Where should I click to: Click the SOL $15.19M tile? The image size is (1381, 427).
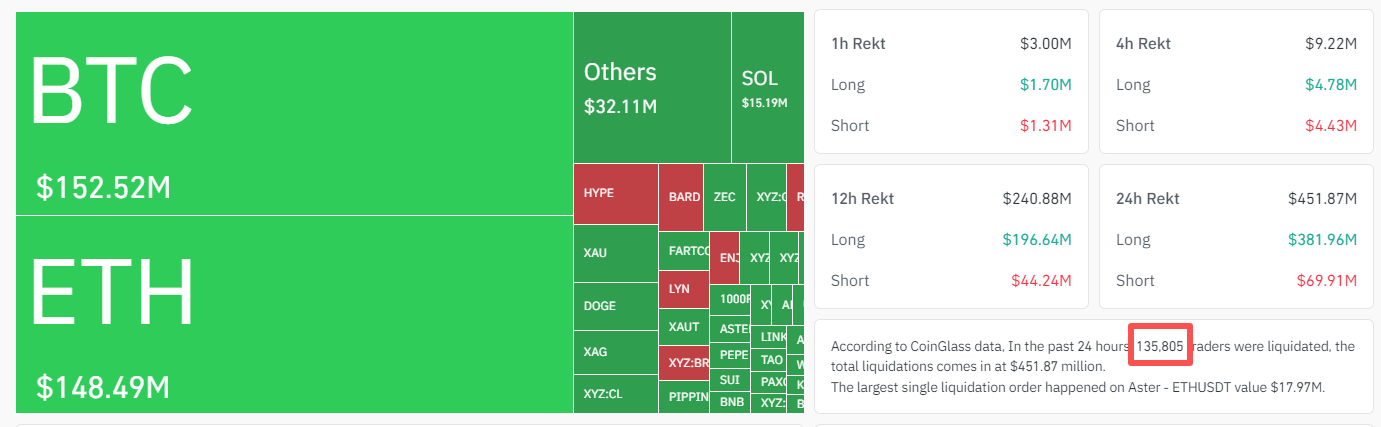(x=767, y=87)
